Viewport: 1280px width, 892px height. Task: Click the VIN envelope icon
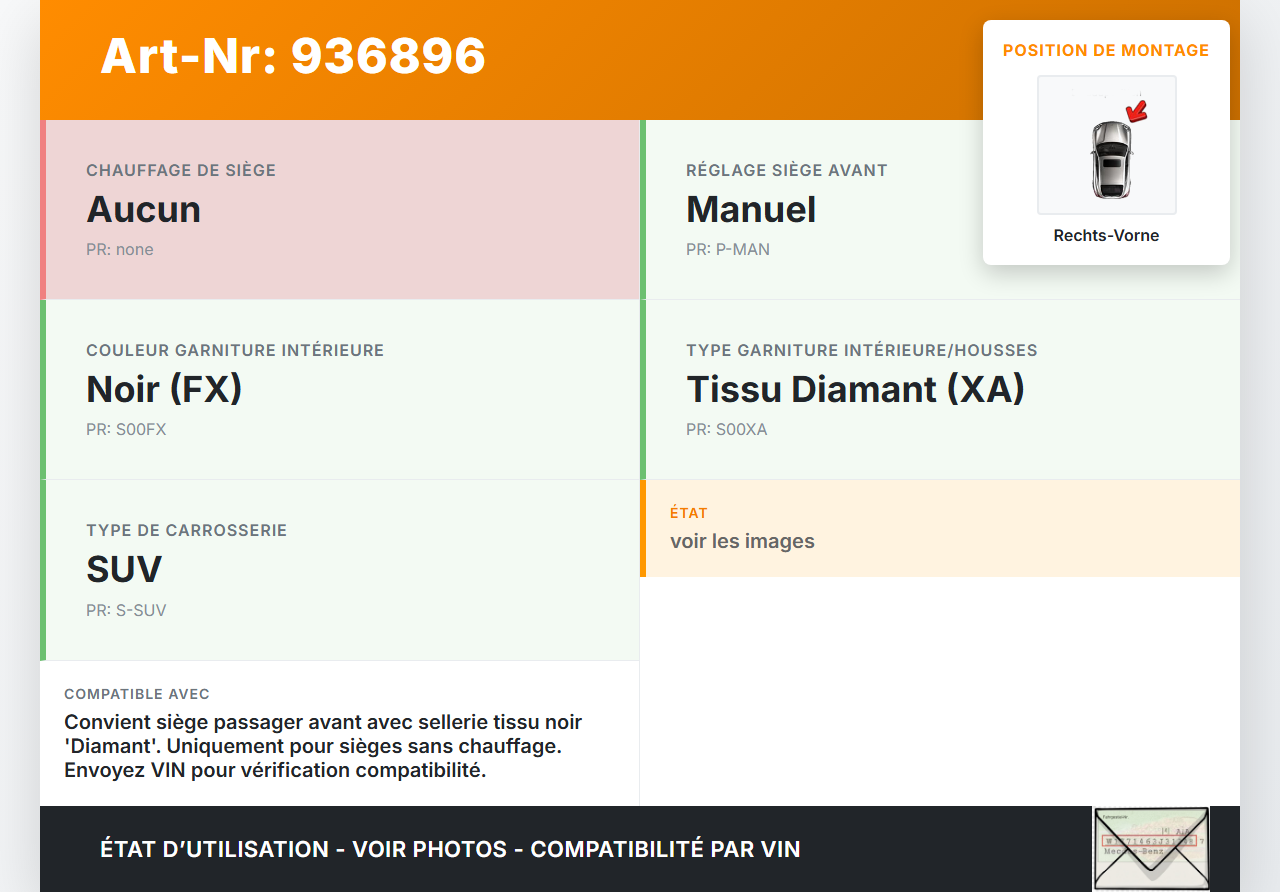click(1150, 848)
